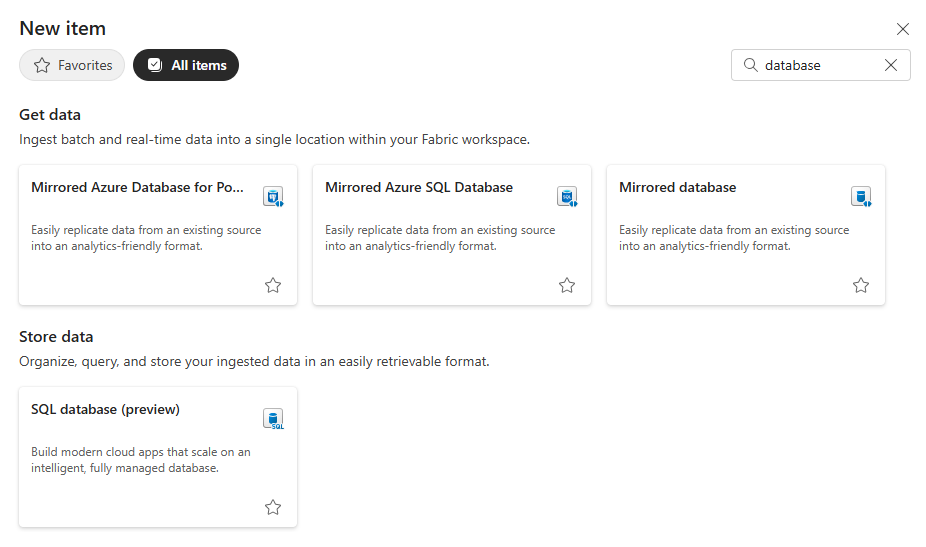This screenshot has height=547, width=926.
Task: Click the Mirrored database card icon
Action: click(861, 196)
